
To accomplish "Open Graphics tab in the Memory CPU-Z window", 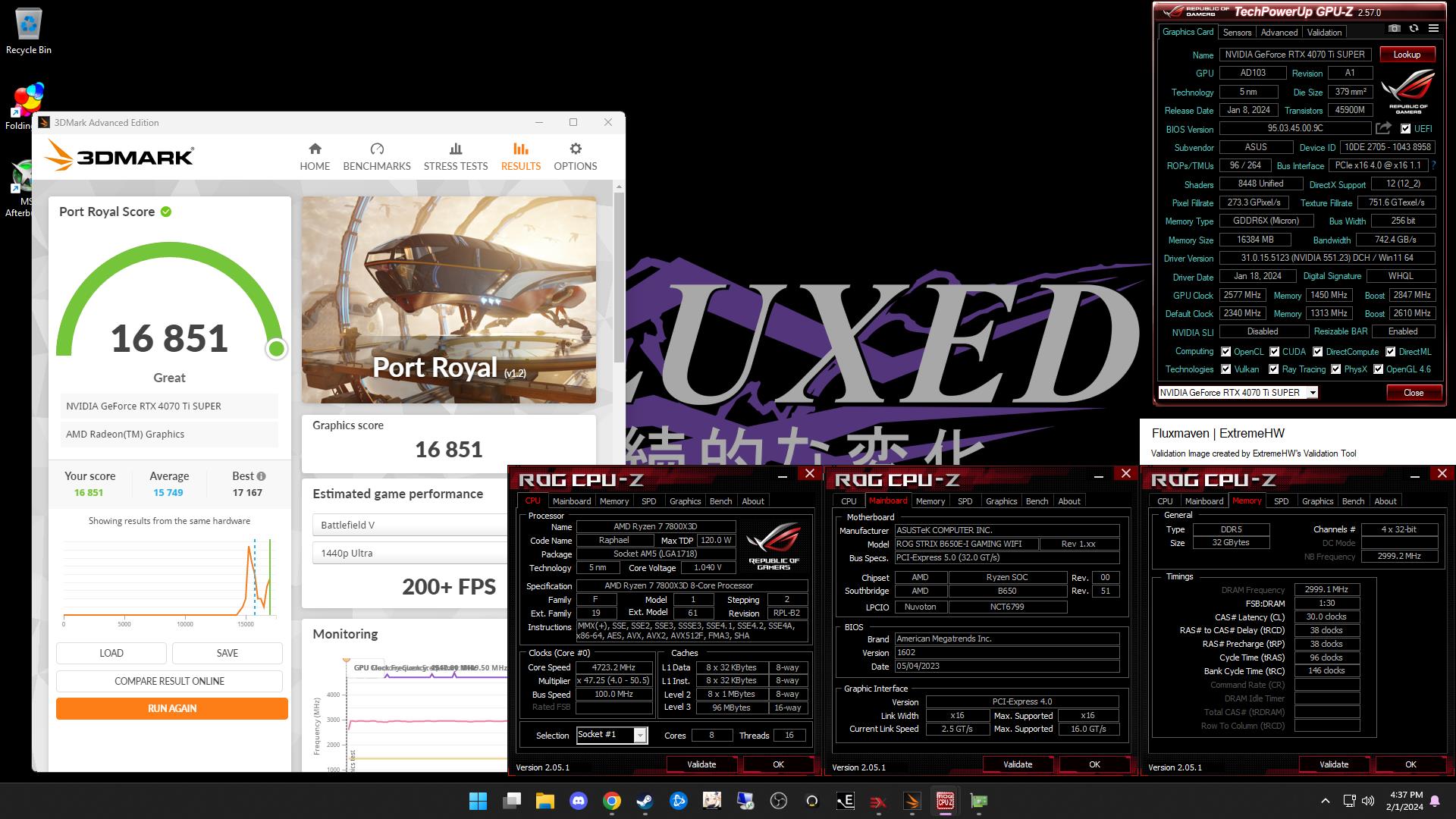I will (x=1317, y=501).
